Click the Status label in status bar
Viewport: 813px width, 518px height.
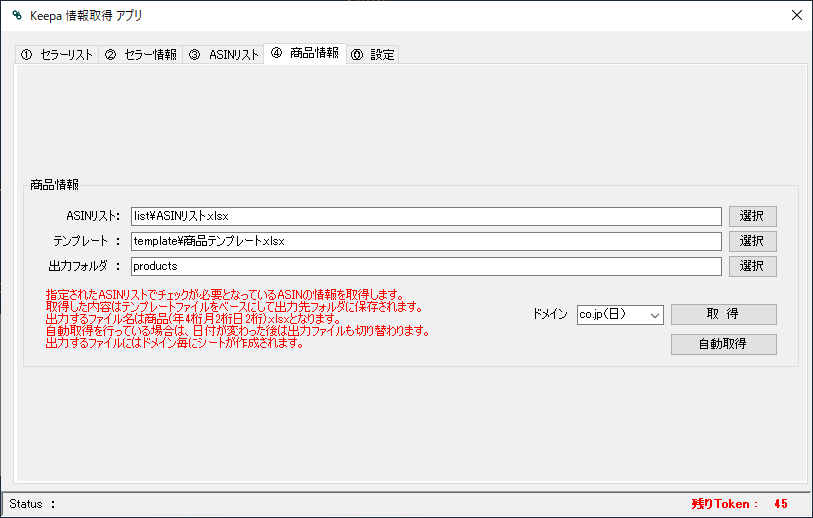(x=32, y=504)
